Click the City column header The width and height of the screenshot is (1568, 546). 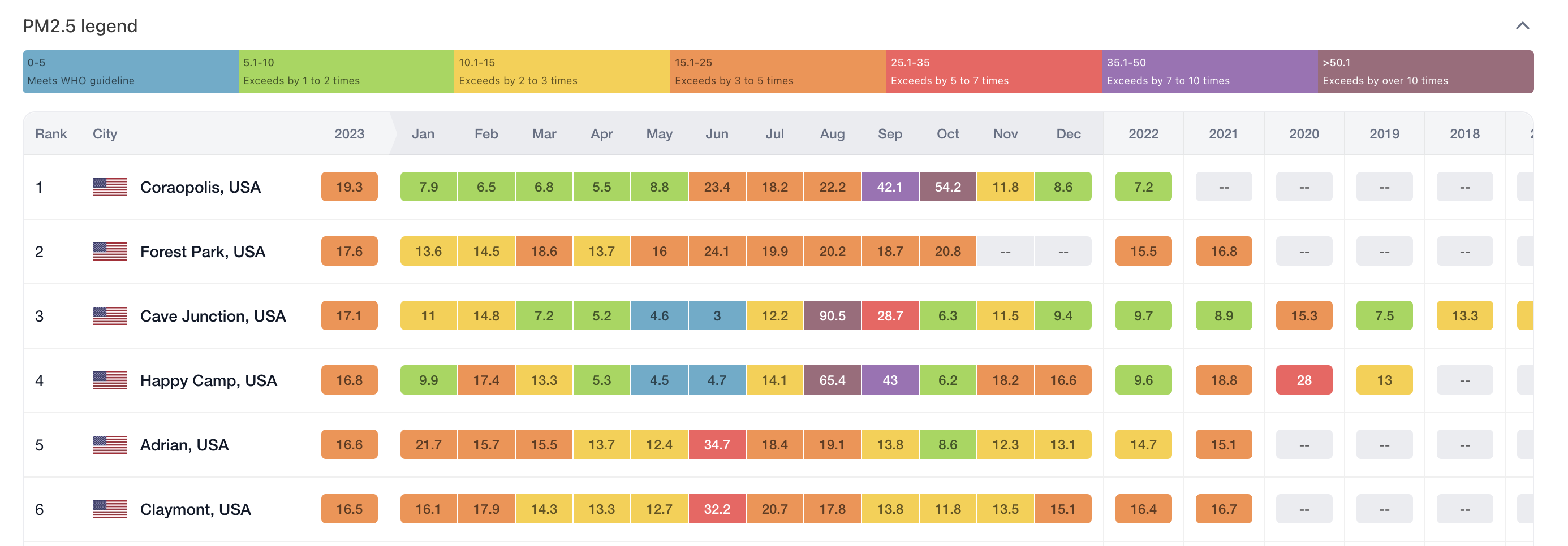tap(105, 134)
